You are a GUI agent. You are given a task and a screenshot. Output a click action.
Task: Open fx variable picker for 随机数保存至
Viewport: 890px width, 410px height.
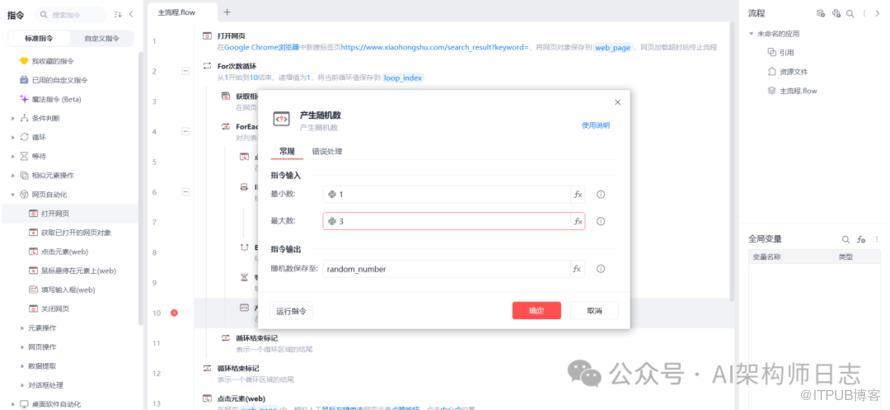click(577, 269)
